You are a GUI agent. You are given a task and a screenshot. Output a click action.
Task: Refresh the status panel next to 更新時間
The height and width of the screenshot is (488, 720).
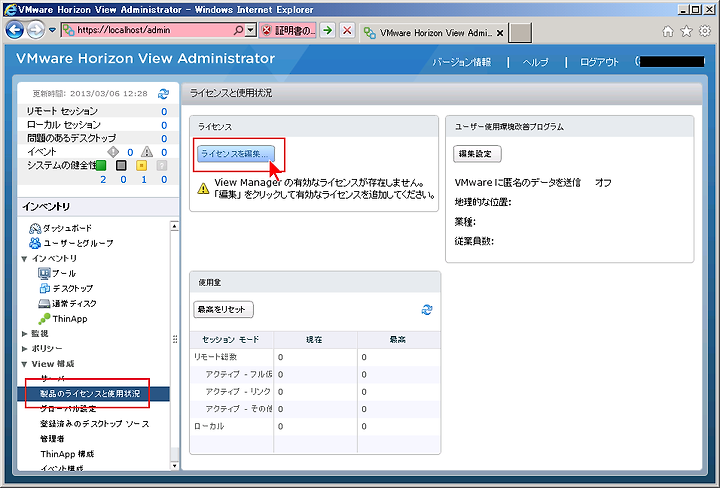(163, 94)
